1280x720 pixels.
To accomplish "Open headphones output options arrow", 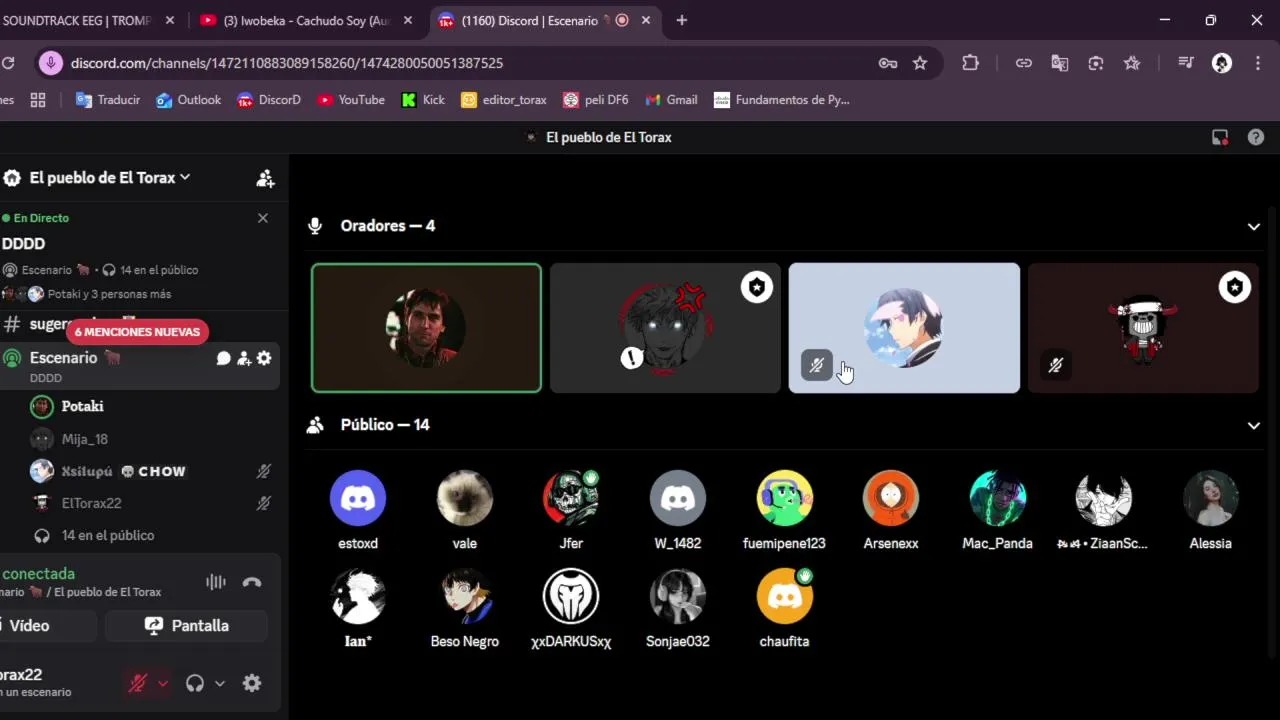I will click(220, 683).
